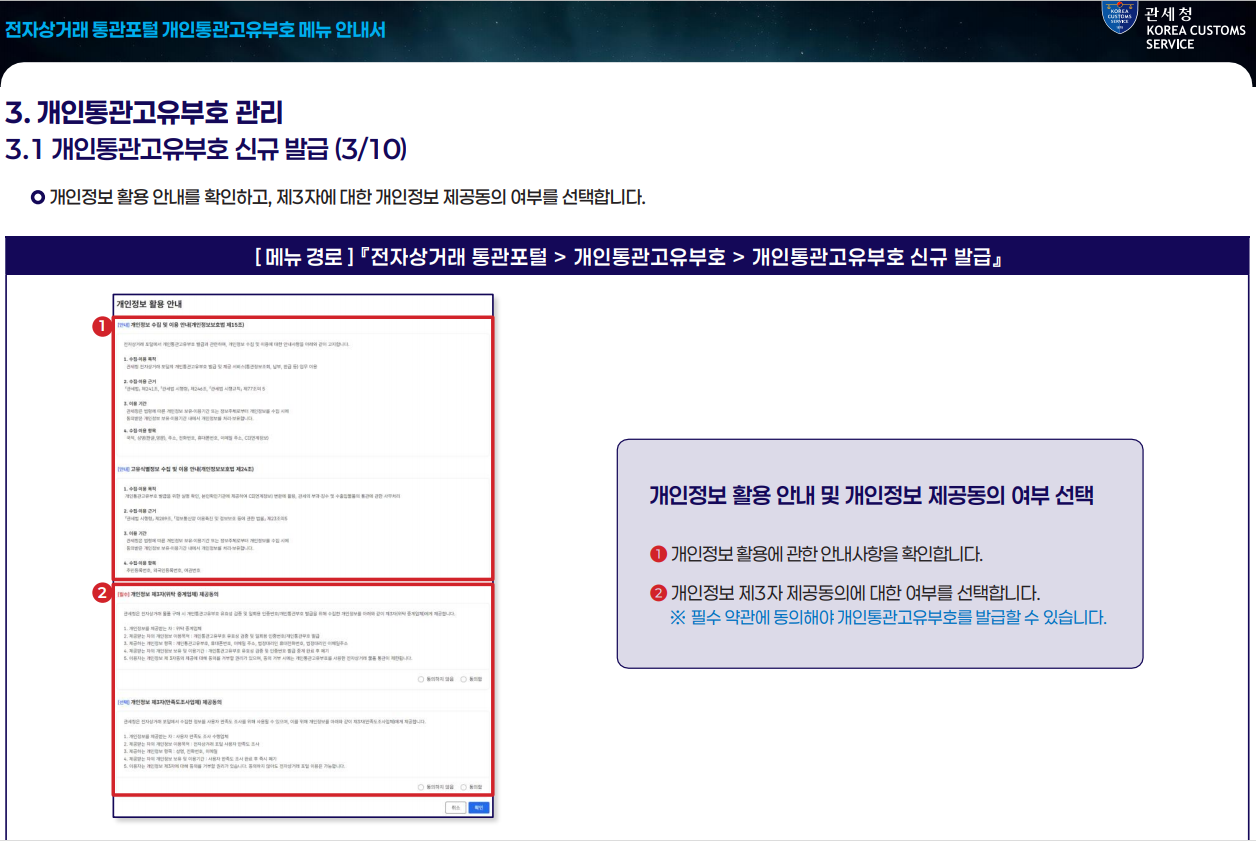
Task: Click the 메뉴 경로 breadcrumb banner
Action: tap(628, 257)
